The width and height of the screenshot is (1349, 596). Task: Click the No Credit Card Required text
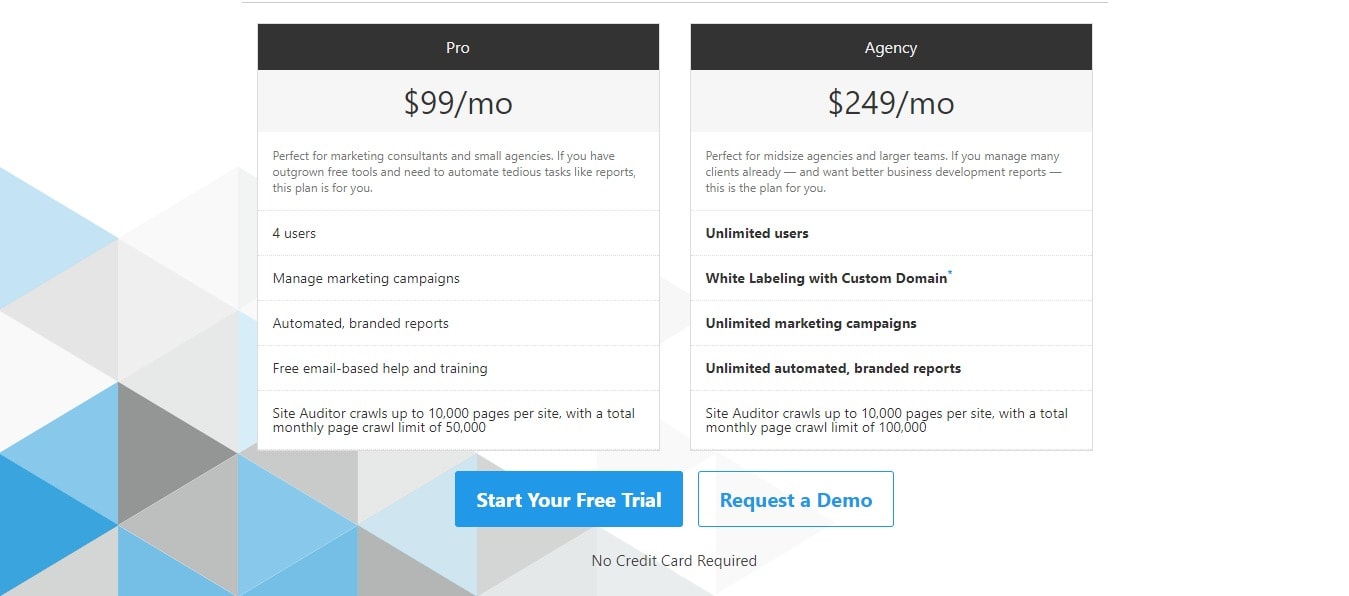tap(674, 560)
